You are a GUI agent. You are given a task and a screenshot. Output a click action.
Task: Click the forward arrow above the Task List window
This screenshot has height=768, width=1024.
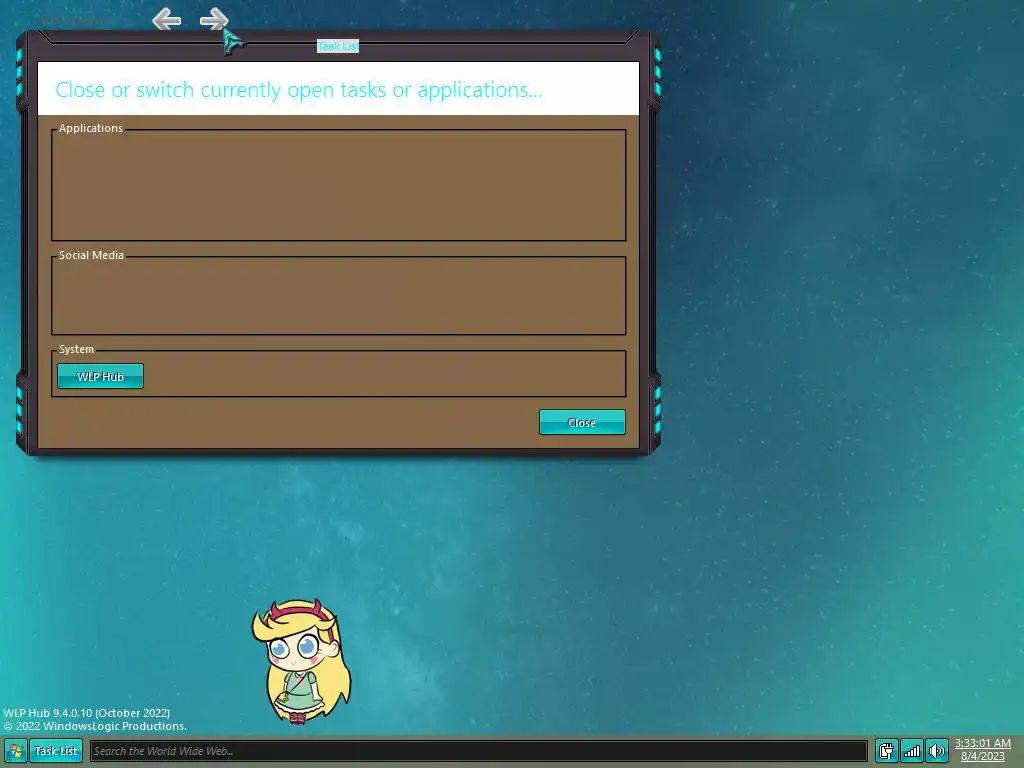214,20
